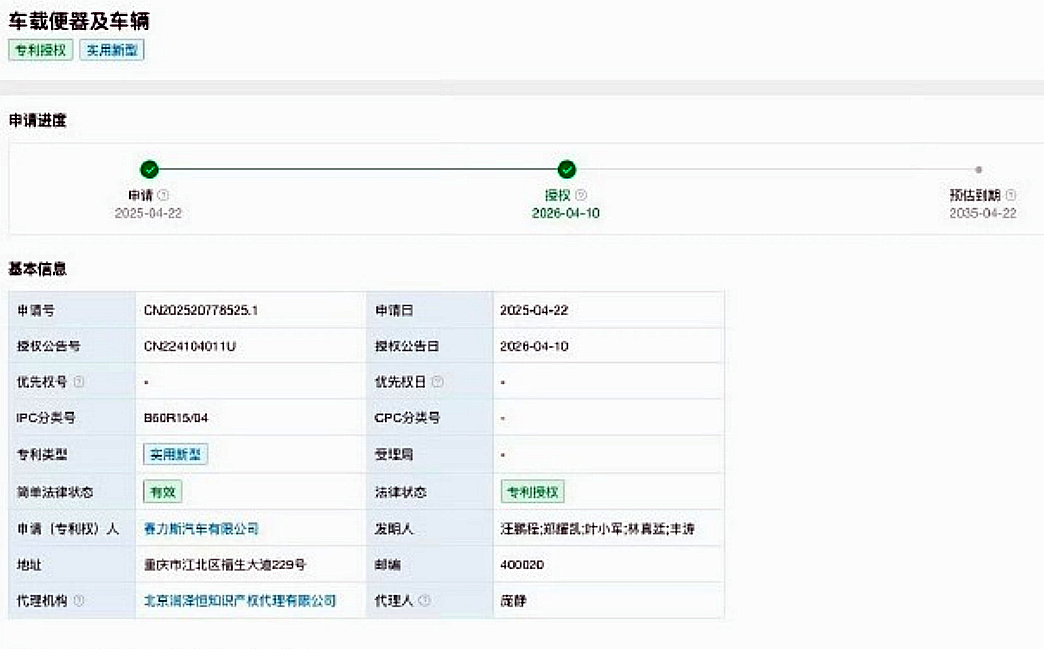Screen dimensions: 1044x649
Task: Click the help icon beside 代理人
Action: (424, 601)
